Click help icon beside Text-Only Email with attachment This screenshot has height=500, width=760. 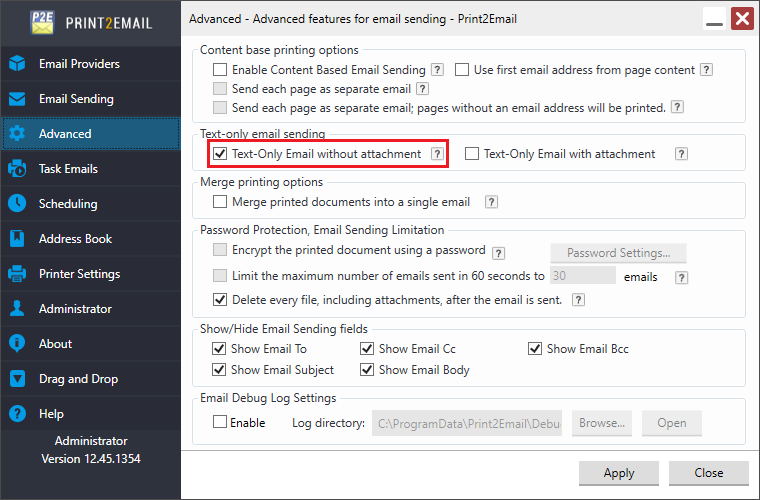click(681, 154)
